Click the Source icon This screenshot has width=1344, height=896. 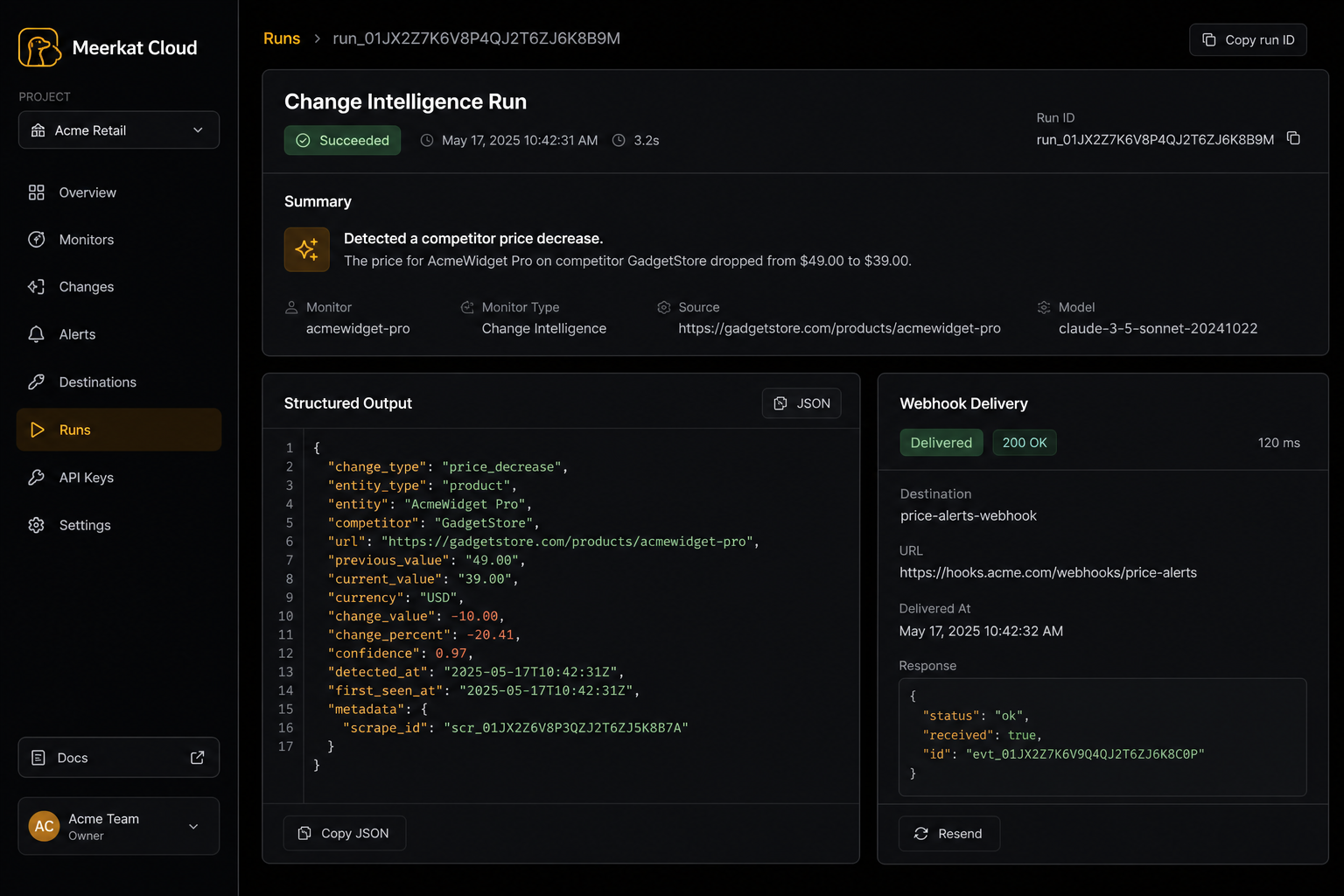point(664,307)
